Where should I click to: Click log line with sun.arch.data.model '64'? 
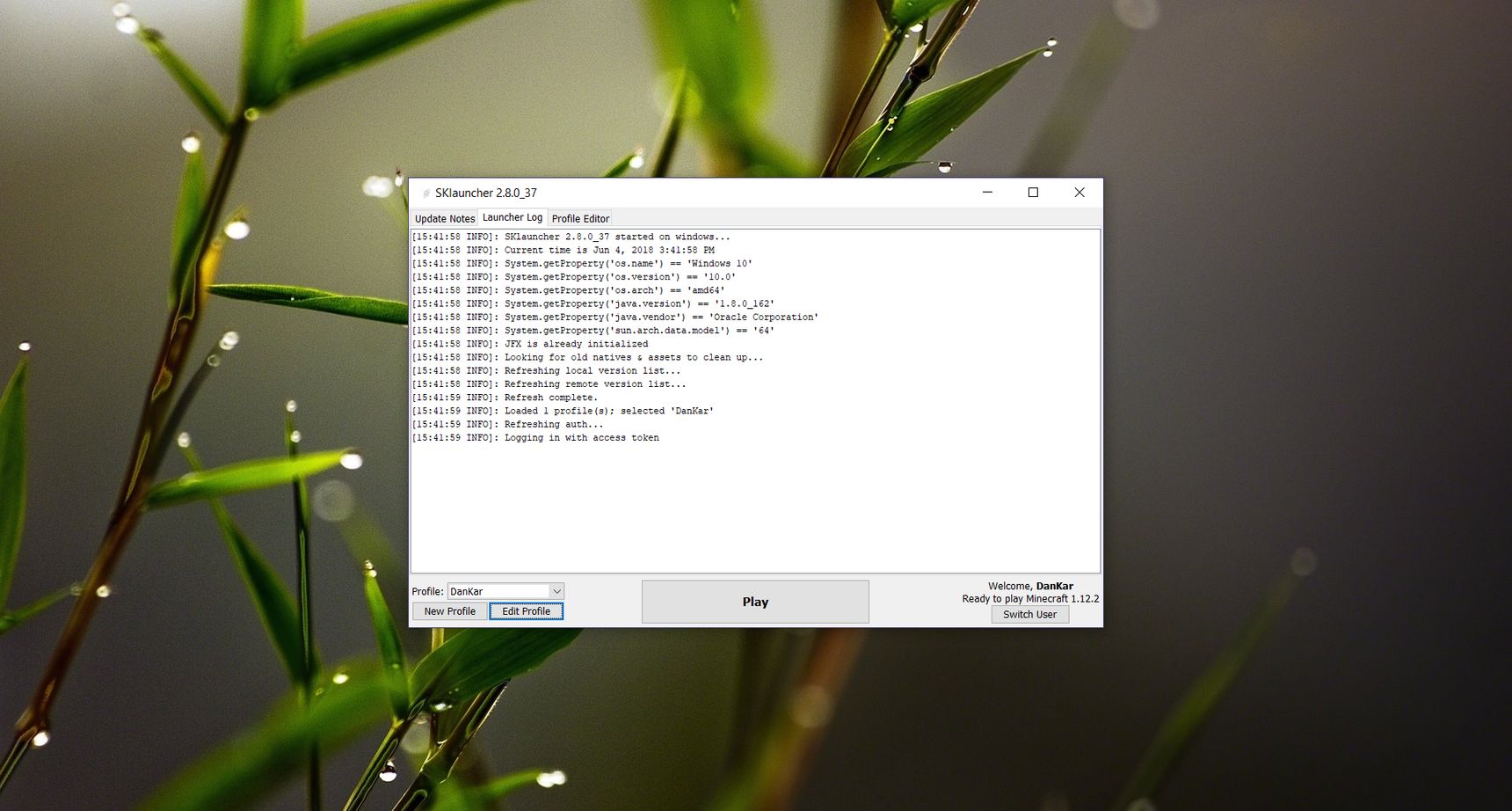(x=592, y=330)
